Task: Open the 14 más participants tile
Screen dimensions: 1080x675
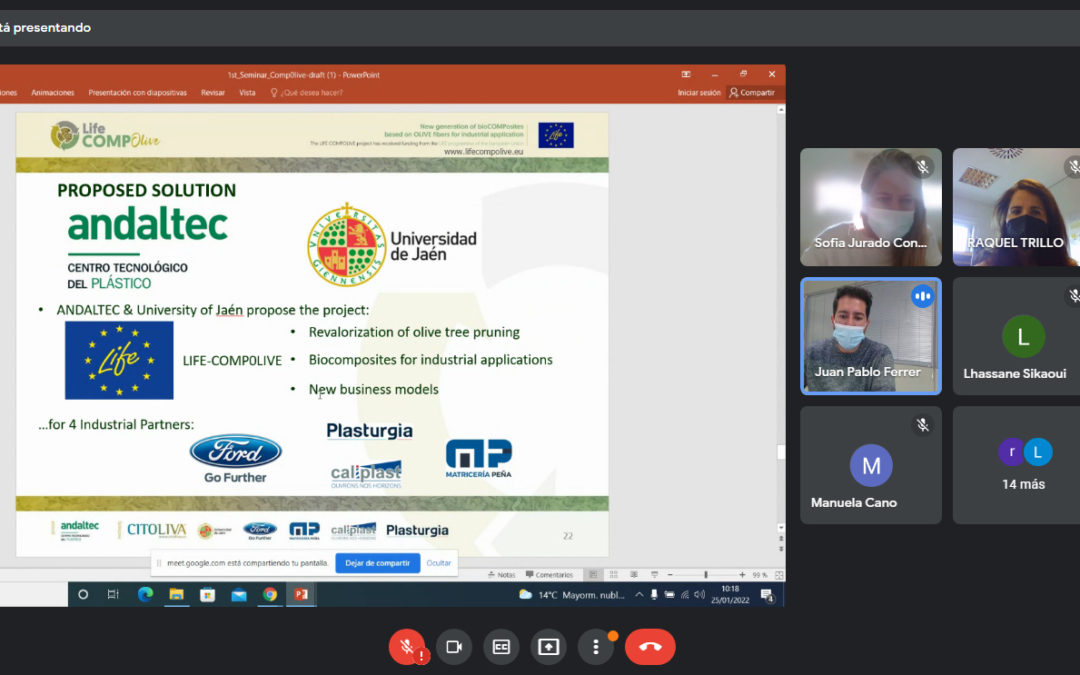Action: [1016, 465]
